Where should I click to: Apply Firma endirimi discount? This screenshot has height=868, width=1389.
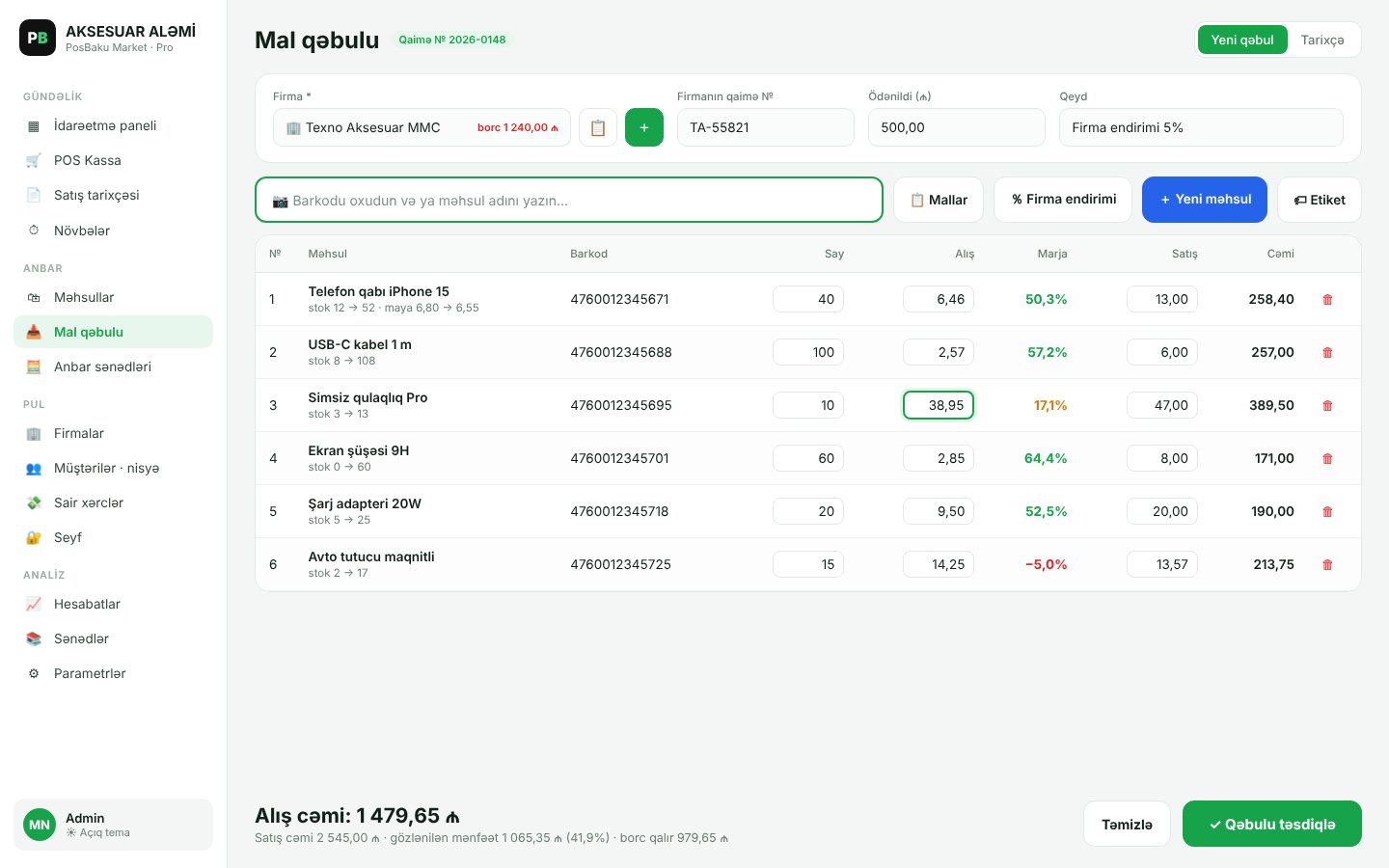[1063, 200]
